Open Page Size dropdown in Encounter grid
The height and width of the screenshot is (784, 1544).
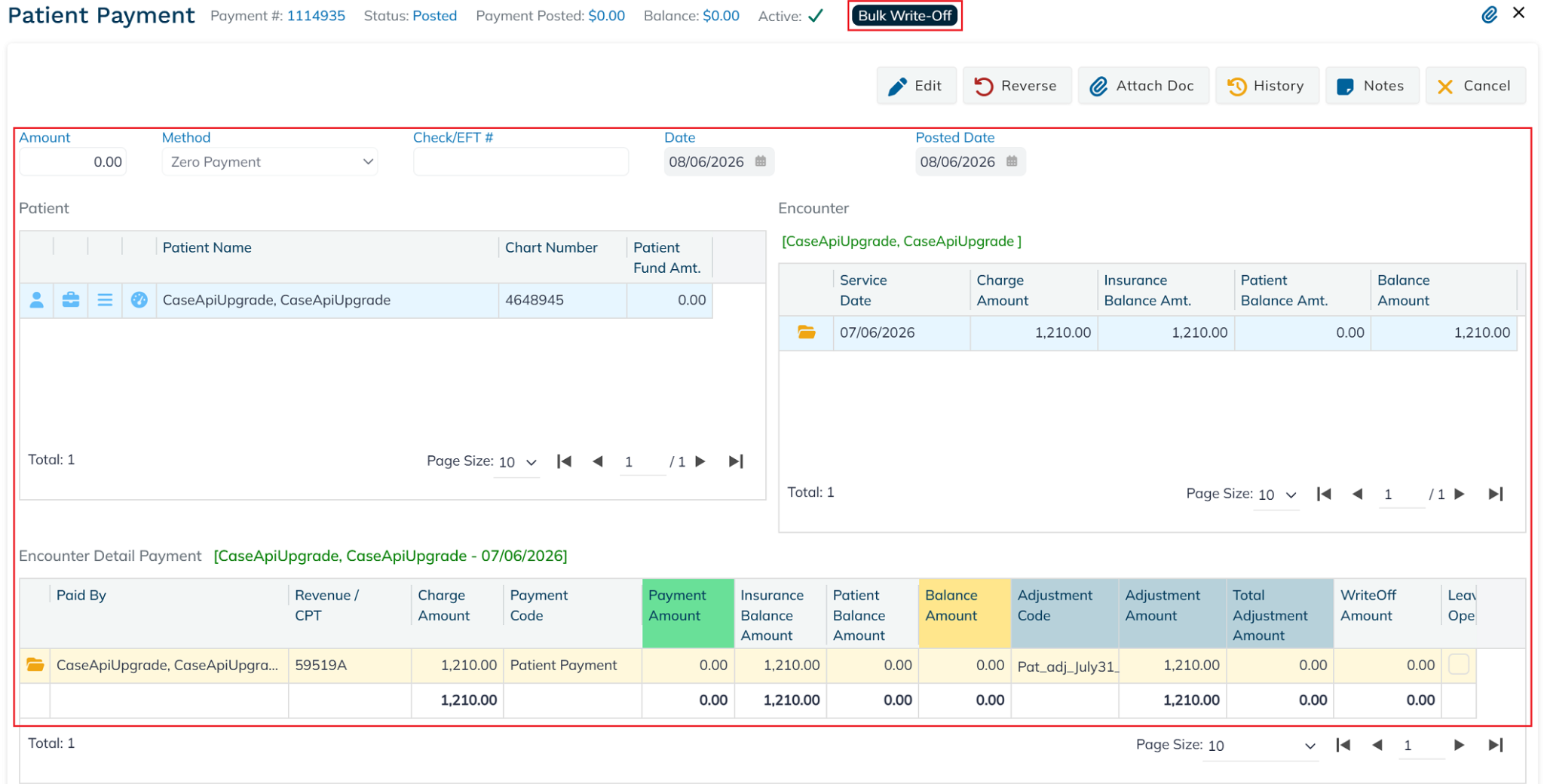click(1276, 495)
